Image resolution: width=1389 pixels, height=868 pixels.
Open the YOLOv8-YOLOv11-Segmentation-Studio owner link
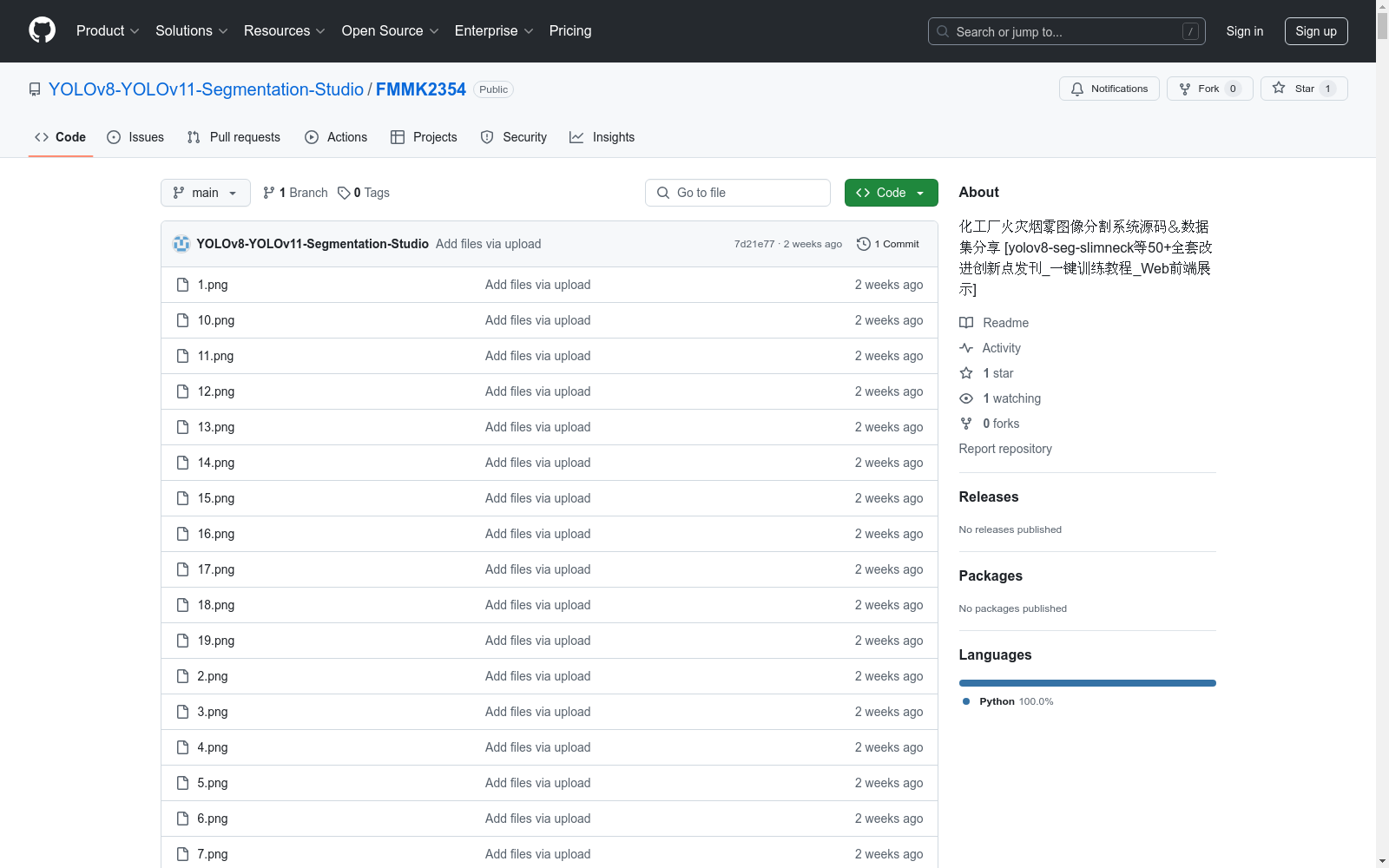pos(206,89)
